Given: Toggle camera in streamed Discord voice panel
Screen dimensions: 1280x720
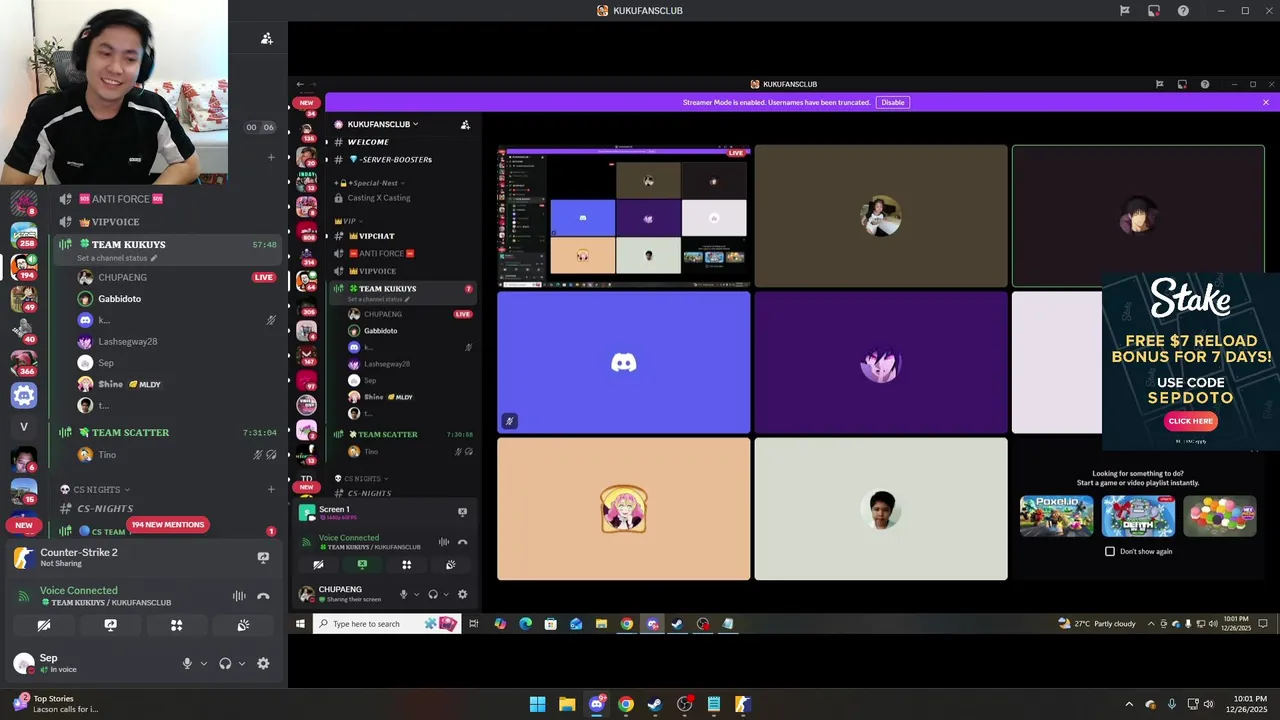Looking at the screenshot, I should pyautogui.click(x=318, y=564).
